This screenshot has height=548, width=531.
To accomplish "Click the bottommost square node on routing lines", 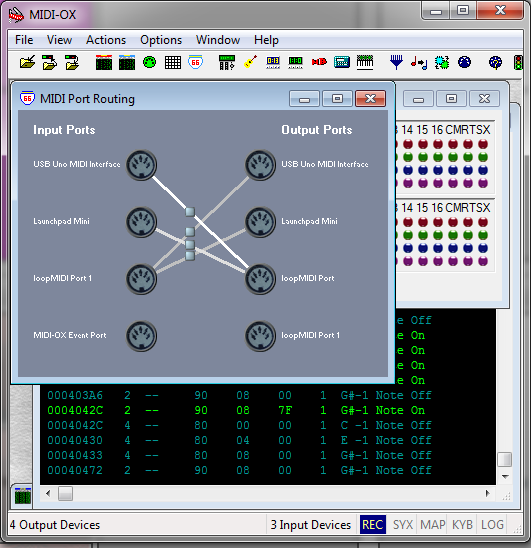I will click(190, 256).
